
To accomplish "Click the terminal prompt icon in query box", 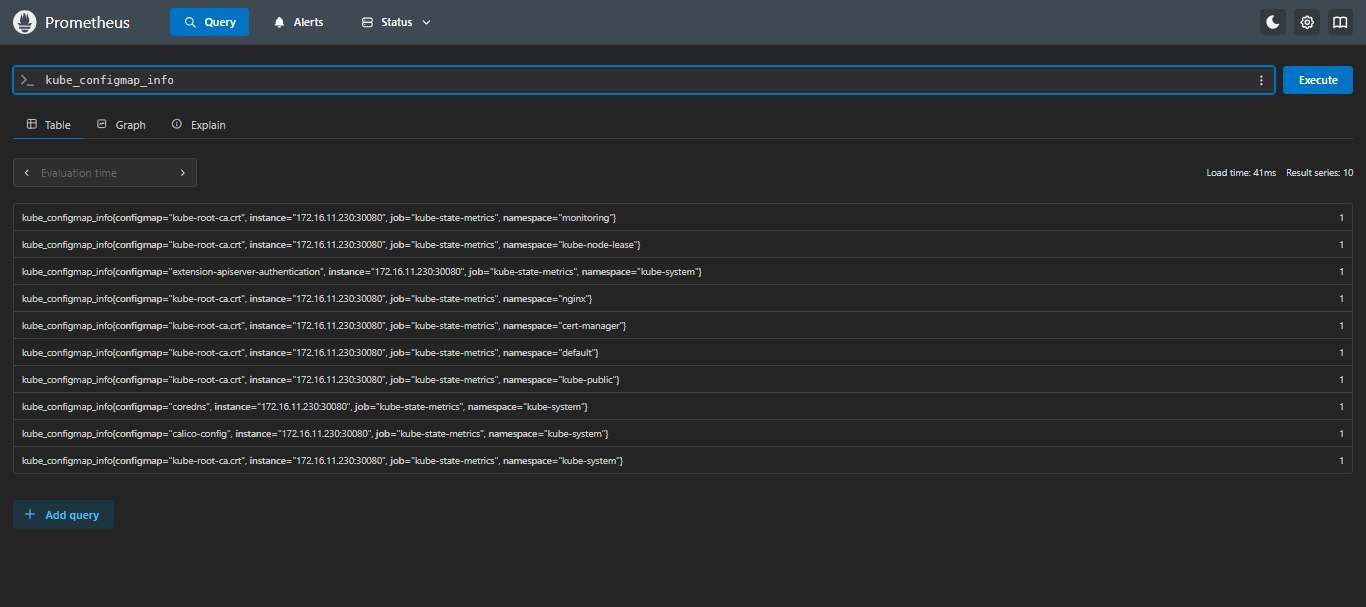I will (x=28, y=80).
